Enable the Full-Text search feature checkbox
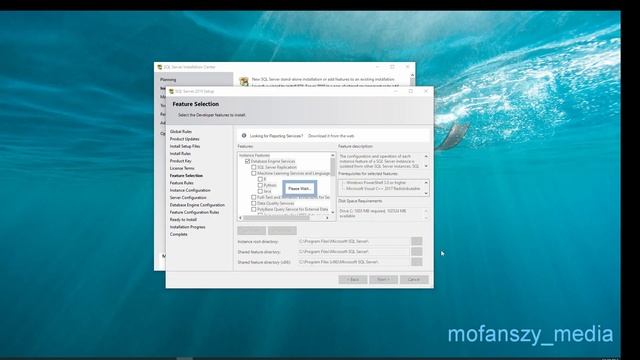This screenshot has height=360, width=640. [x=254, y=197]
